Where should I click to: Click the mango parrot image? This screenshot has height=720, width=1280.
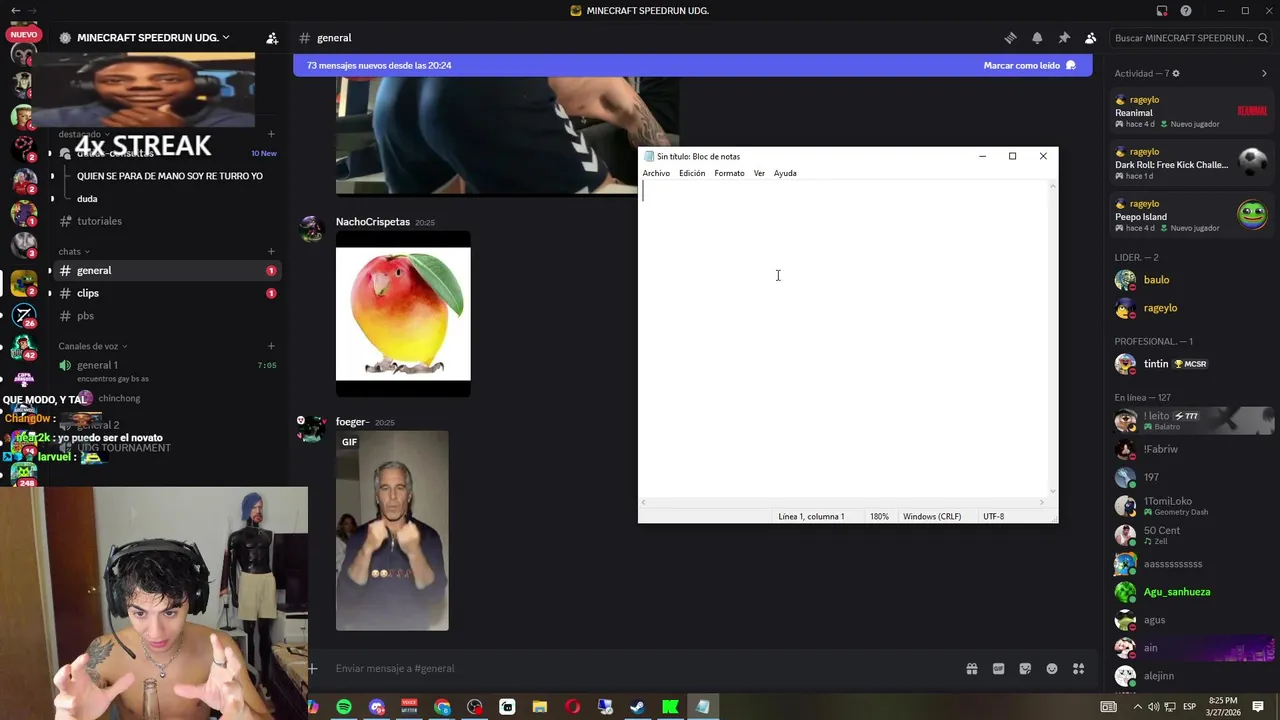pos(403,314)
